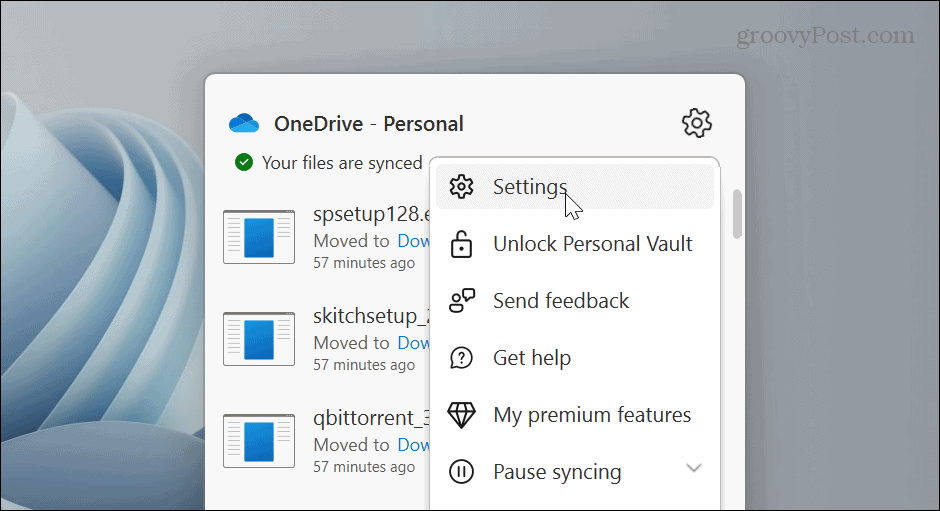Click the skitchsetup_ file name
940x511 pixels.
coord(371,316)
